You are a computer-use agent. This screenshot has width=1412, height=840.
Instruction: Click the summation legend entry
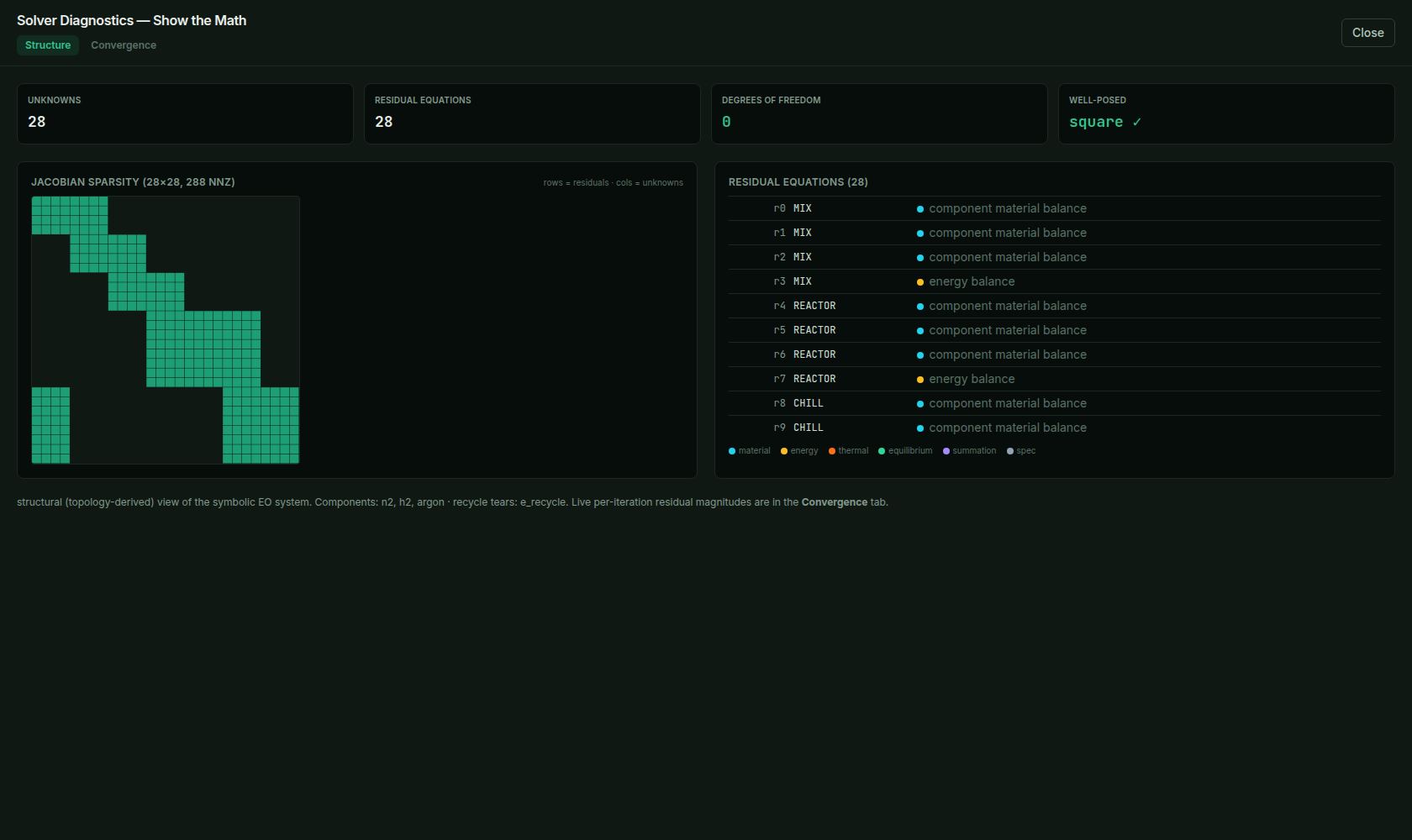tap(970, 451)
